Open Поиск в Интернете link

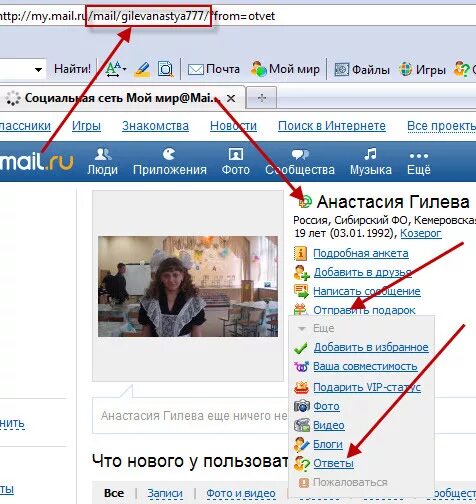click(x=332, y=126)
